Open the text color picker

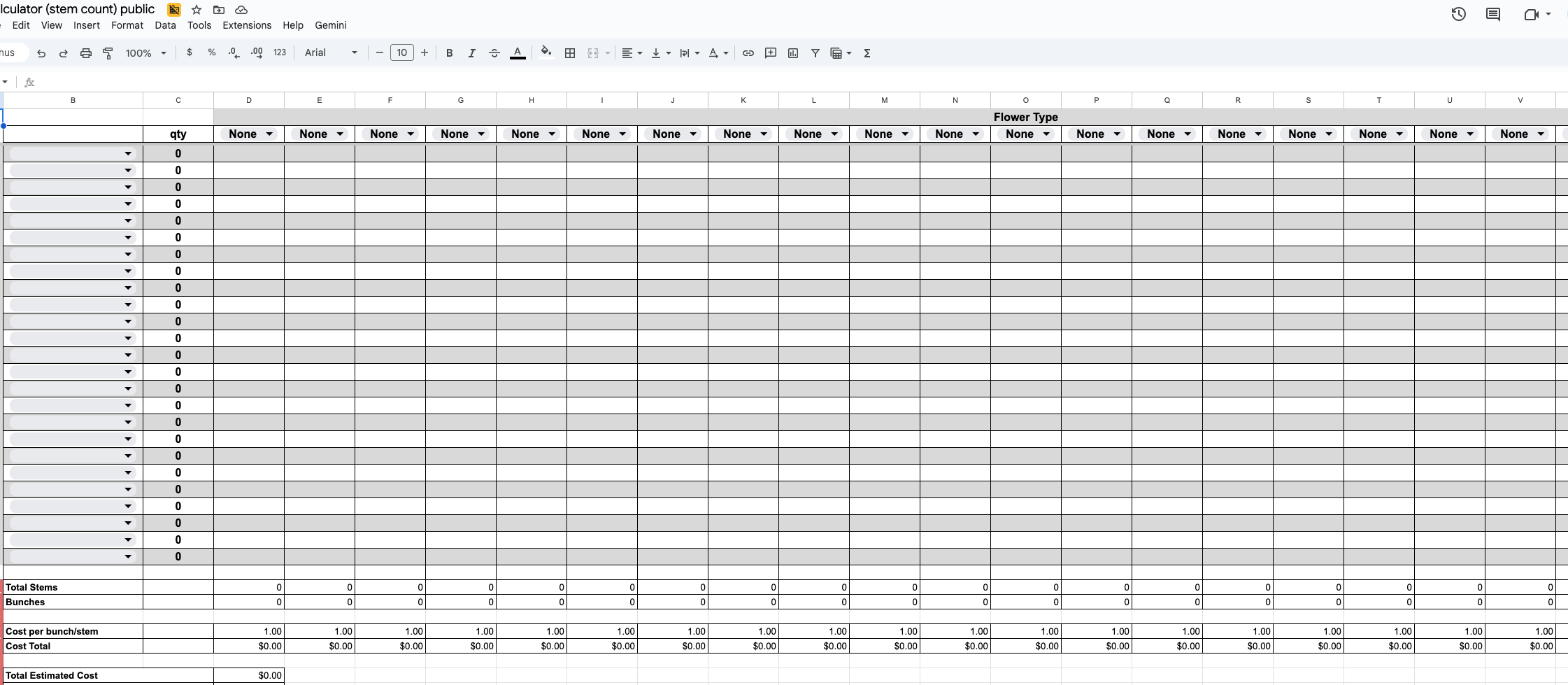click(x=518, y=52)
